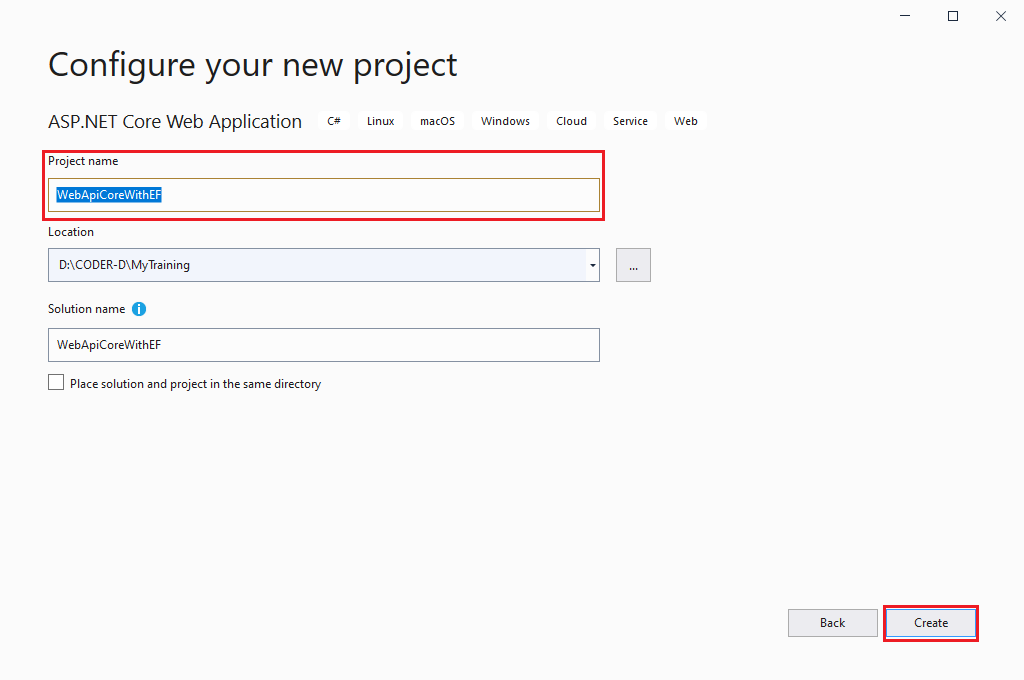Minimize the project dialog window
Image resolution: width=1024 pixels, height=680 pixels.
906,16
